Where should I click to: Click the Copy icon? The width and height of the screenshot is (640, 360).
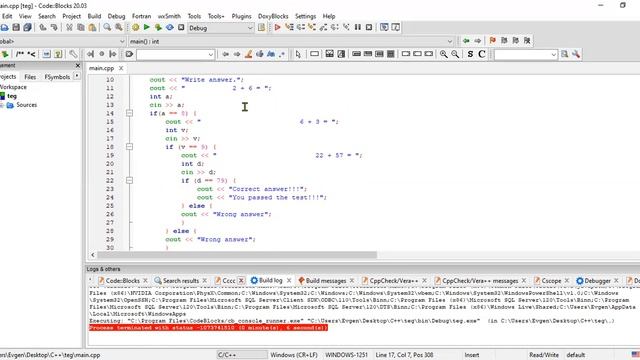[81, 27]
